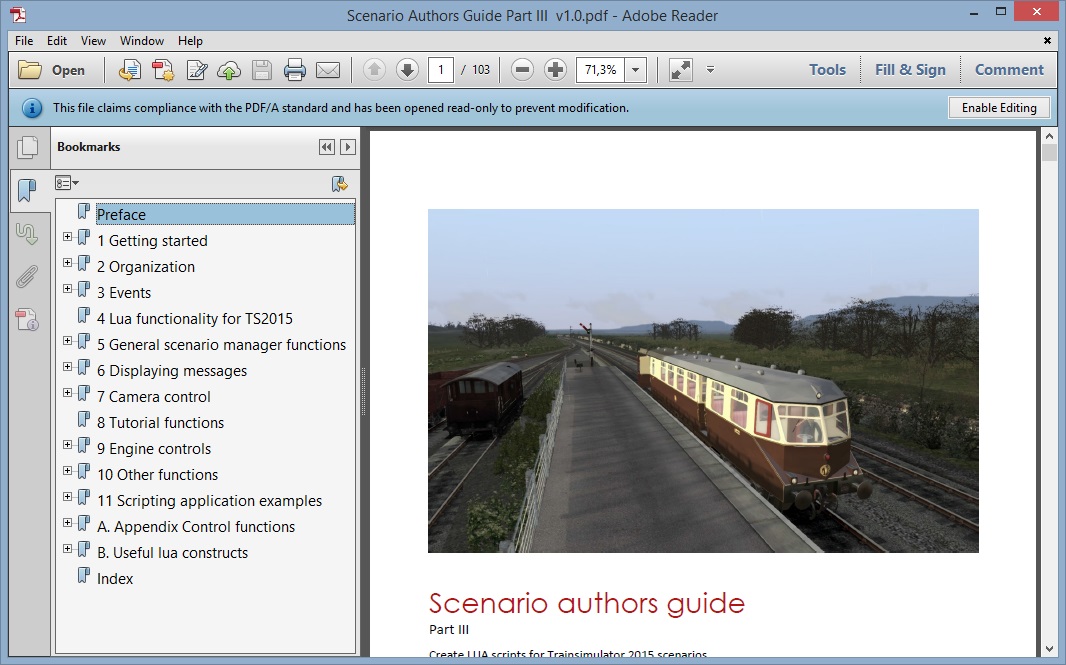Image resolution: width=1066 pixels, height=665 pixels.
Task: Click the Sign document pencil icon
Action: click(x=196, y=69)
